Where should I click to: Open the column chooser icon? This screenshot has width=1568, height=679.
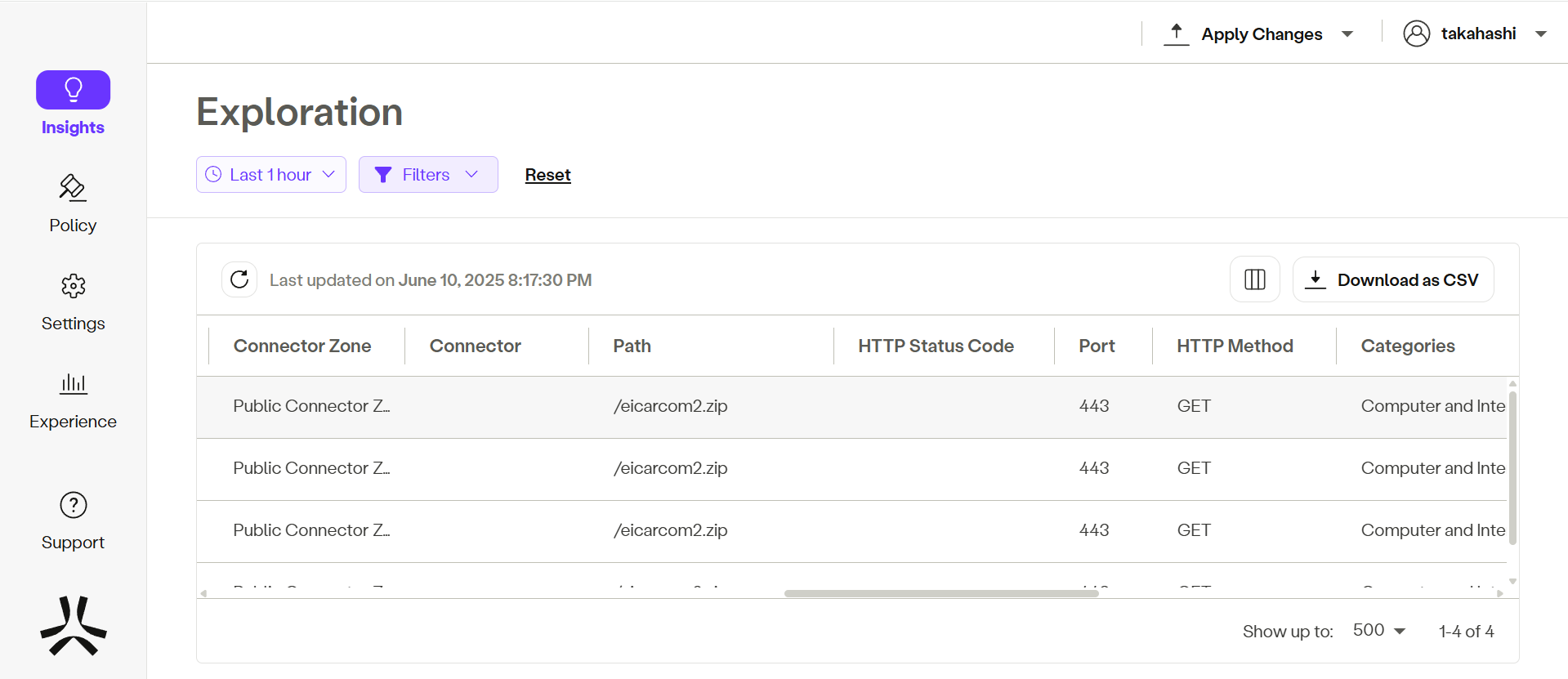click(1254, 279)
